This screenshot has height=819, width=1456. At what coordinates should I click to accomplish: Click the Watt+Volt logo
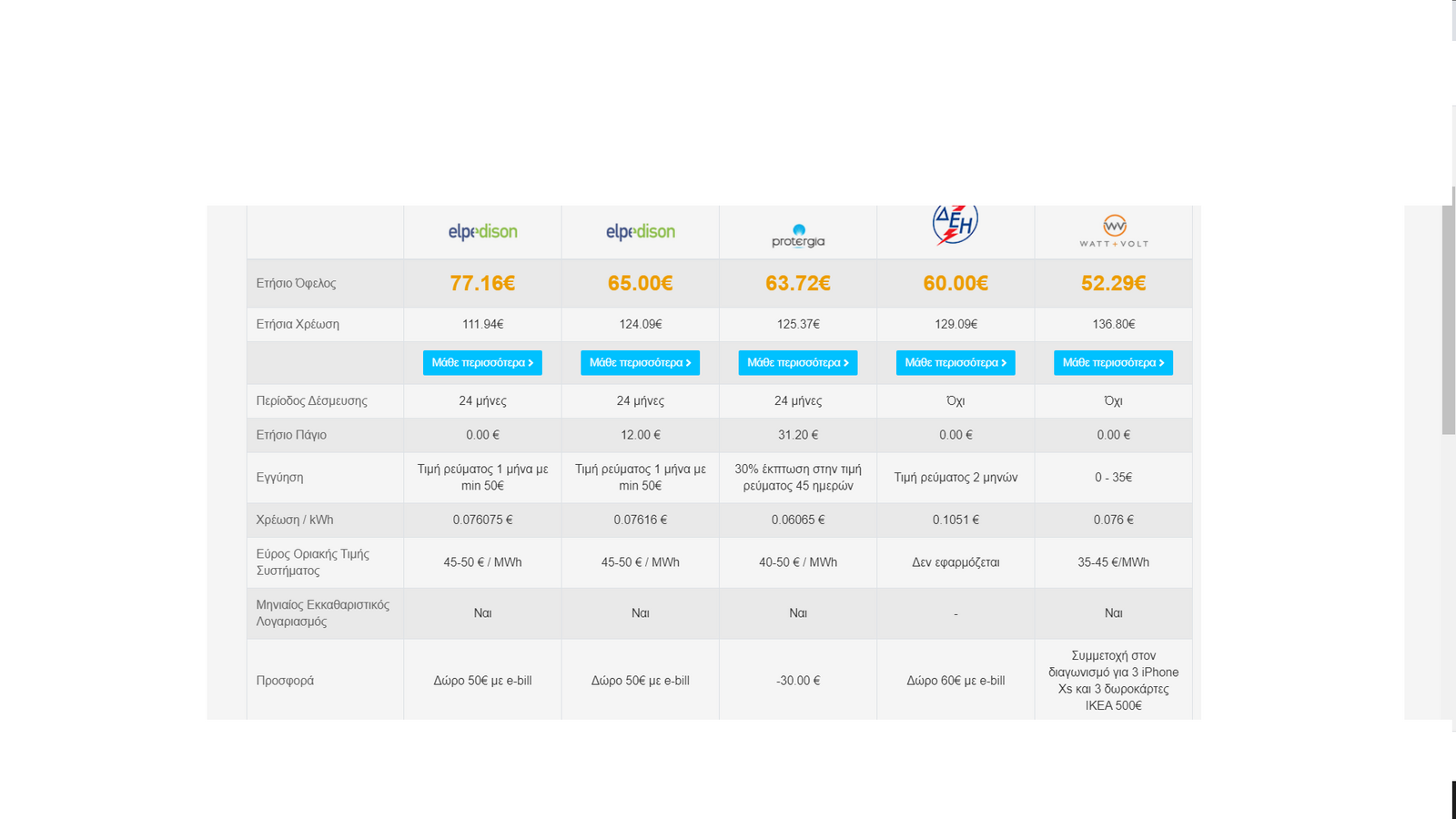pyautogui.click(x=1114, y=231)
